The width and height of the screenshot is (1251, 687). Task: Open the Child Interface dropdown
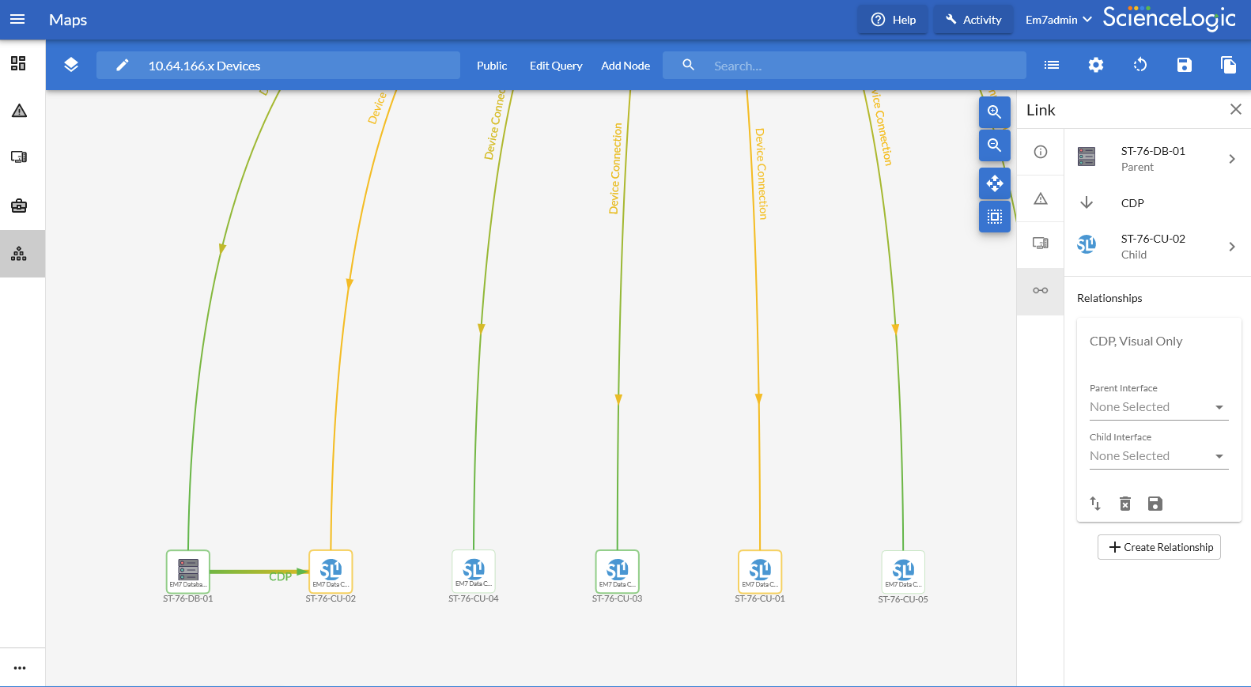tap(1158, 456)
